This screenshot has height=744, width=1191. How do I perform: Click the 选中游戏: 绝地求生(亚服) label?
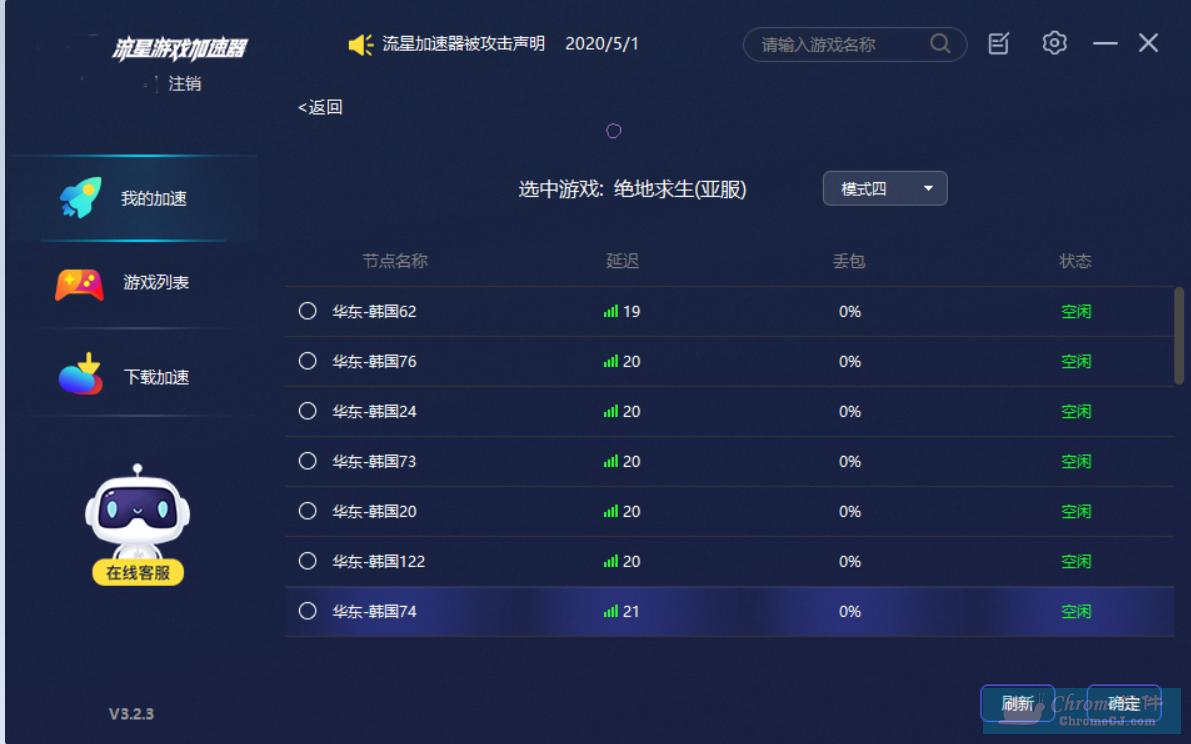(x=633, y=189)
